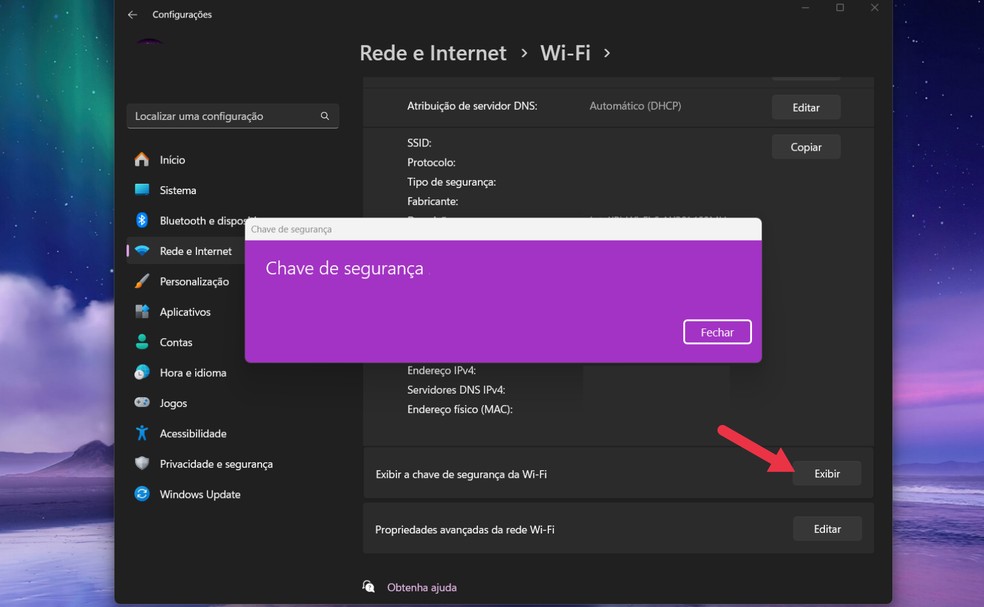
Task: Click the 'Protocolo:' label
Action: [x=431, y=163]
